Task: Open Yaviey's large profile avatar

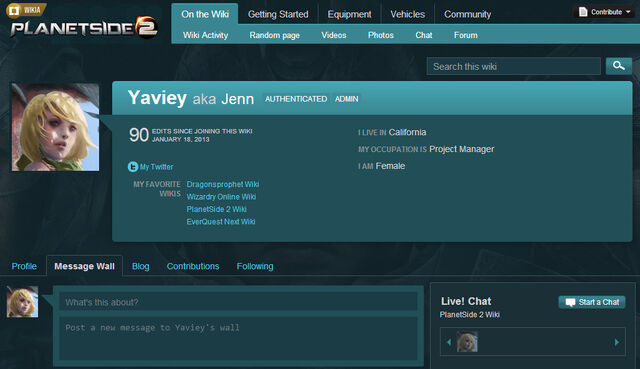Action: (56, 127)
